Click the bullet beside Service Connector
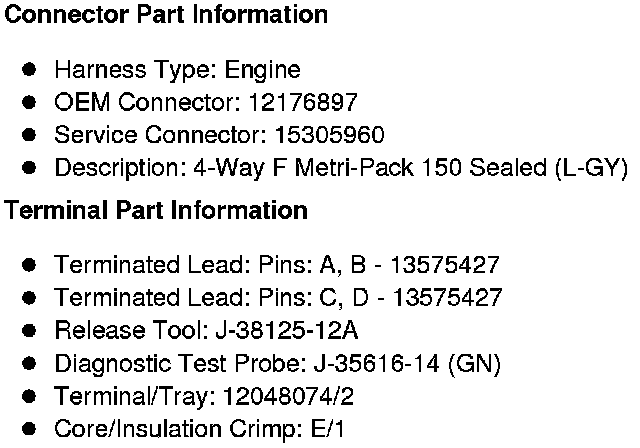Screen dimensions: 640x448 tap(29, 135)
